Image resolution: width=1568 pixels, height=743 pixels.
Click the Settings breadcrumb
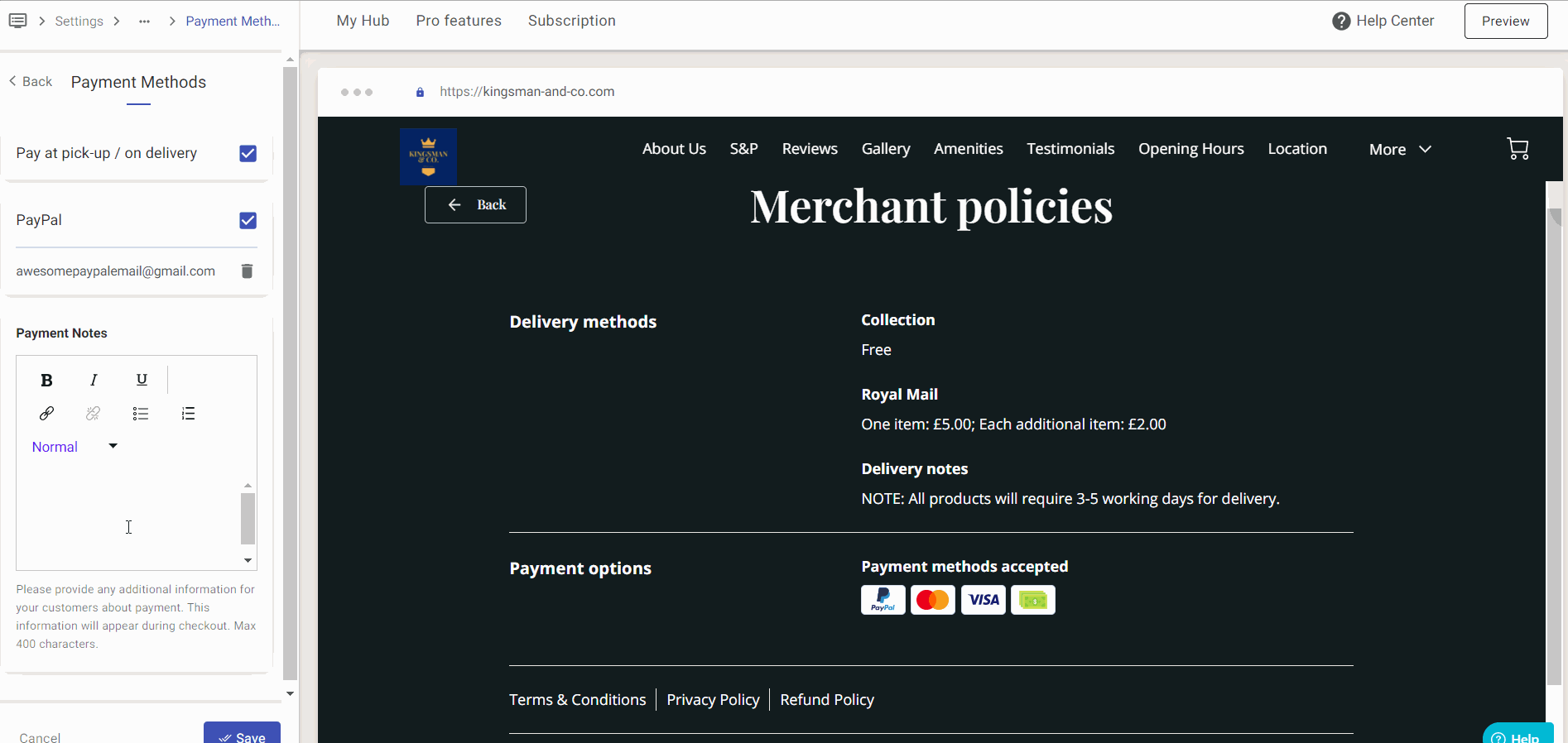point(79,22)
